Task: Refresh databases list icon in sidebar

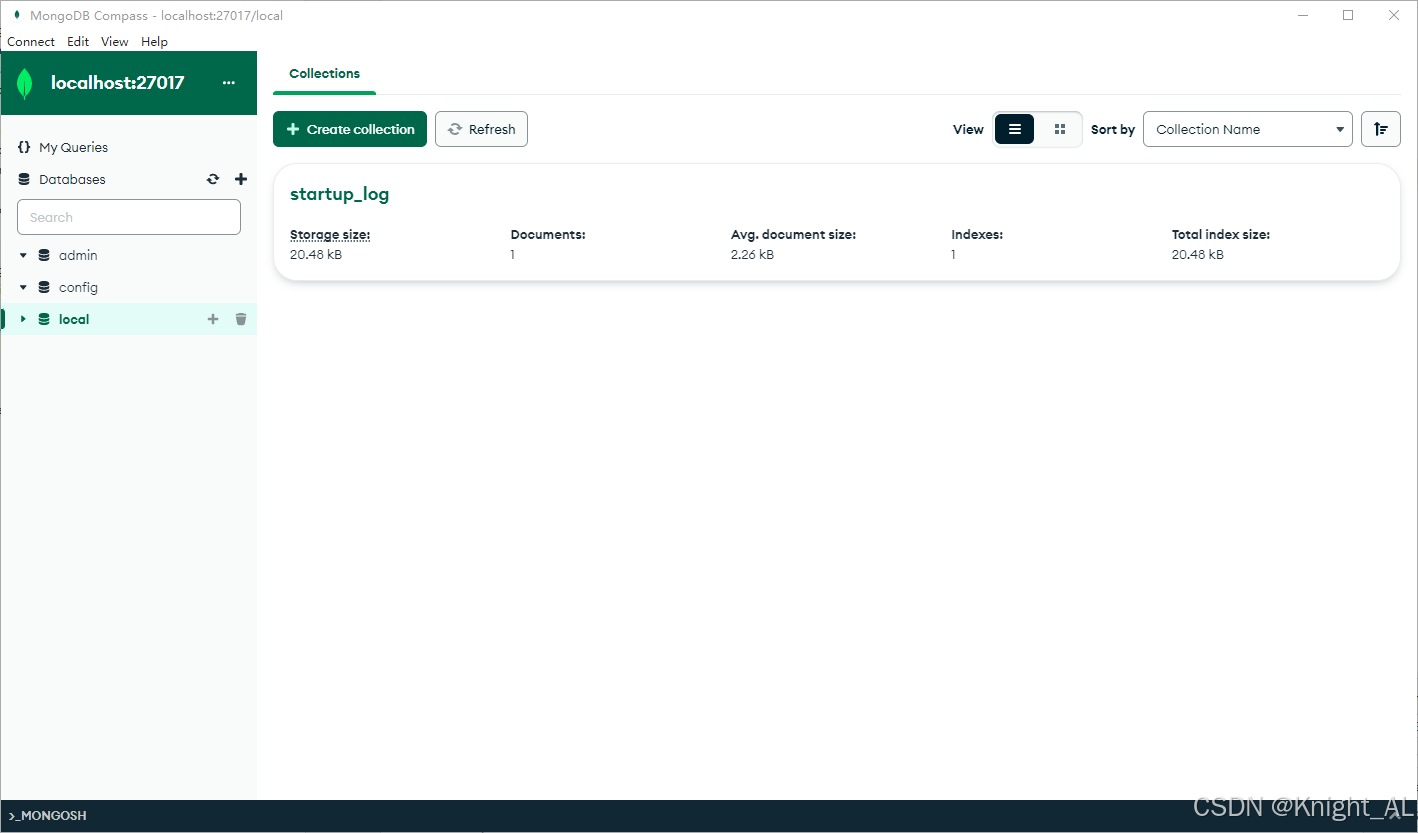Action: [213, 179]
